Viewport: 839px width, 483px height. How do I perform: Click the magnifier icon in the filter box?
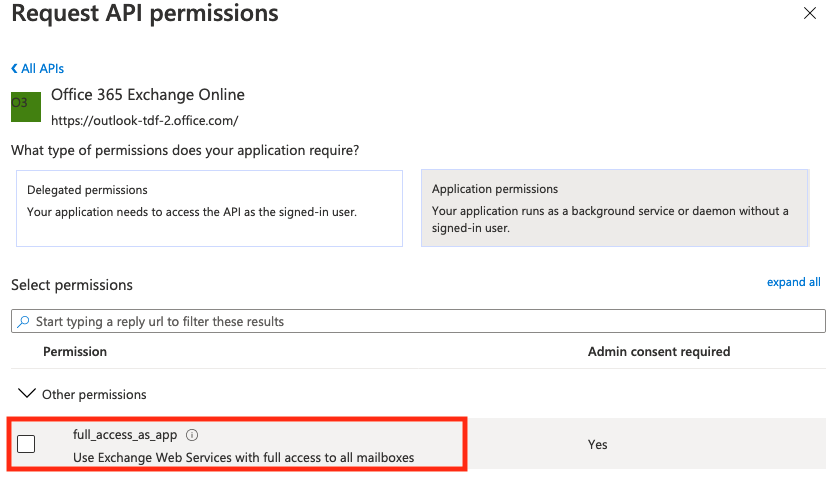tap(23, 322)
